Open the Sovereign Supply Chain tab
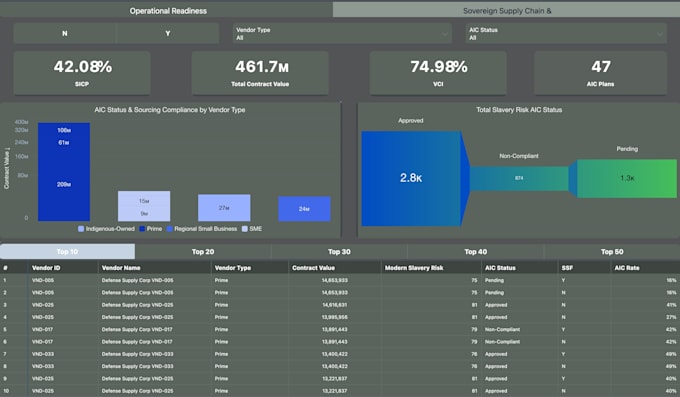Screen dimensions: 680x397 click(x=507, y=10)
